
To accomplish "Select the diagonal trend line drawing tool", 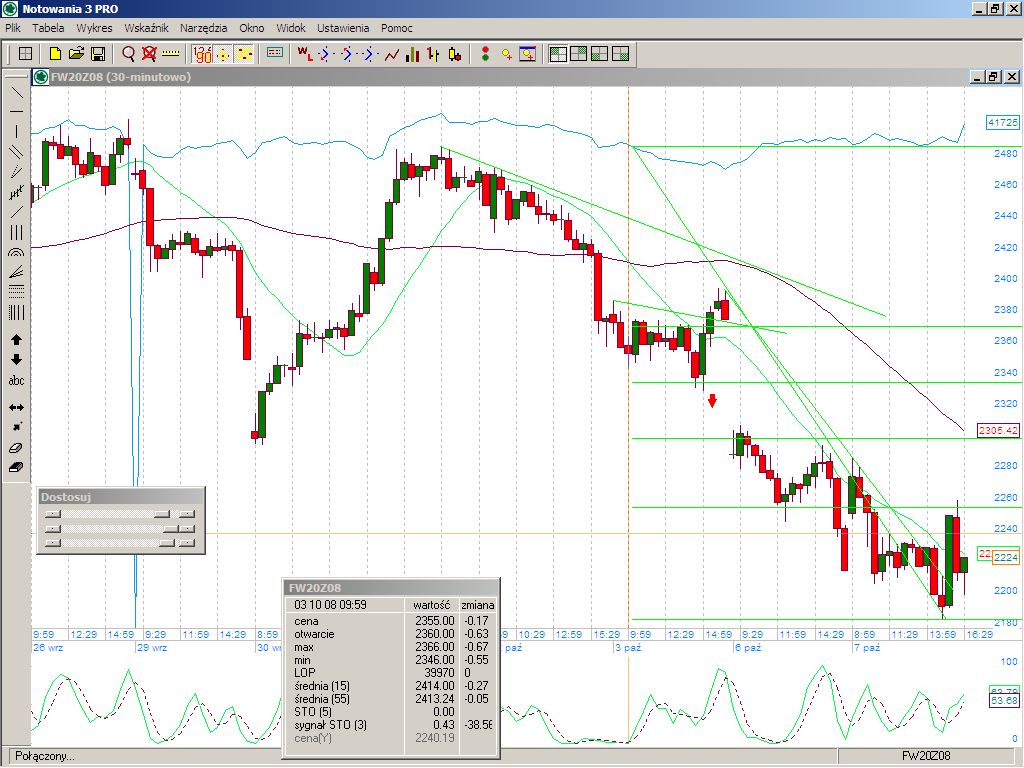I will coord(16,92).
